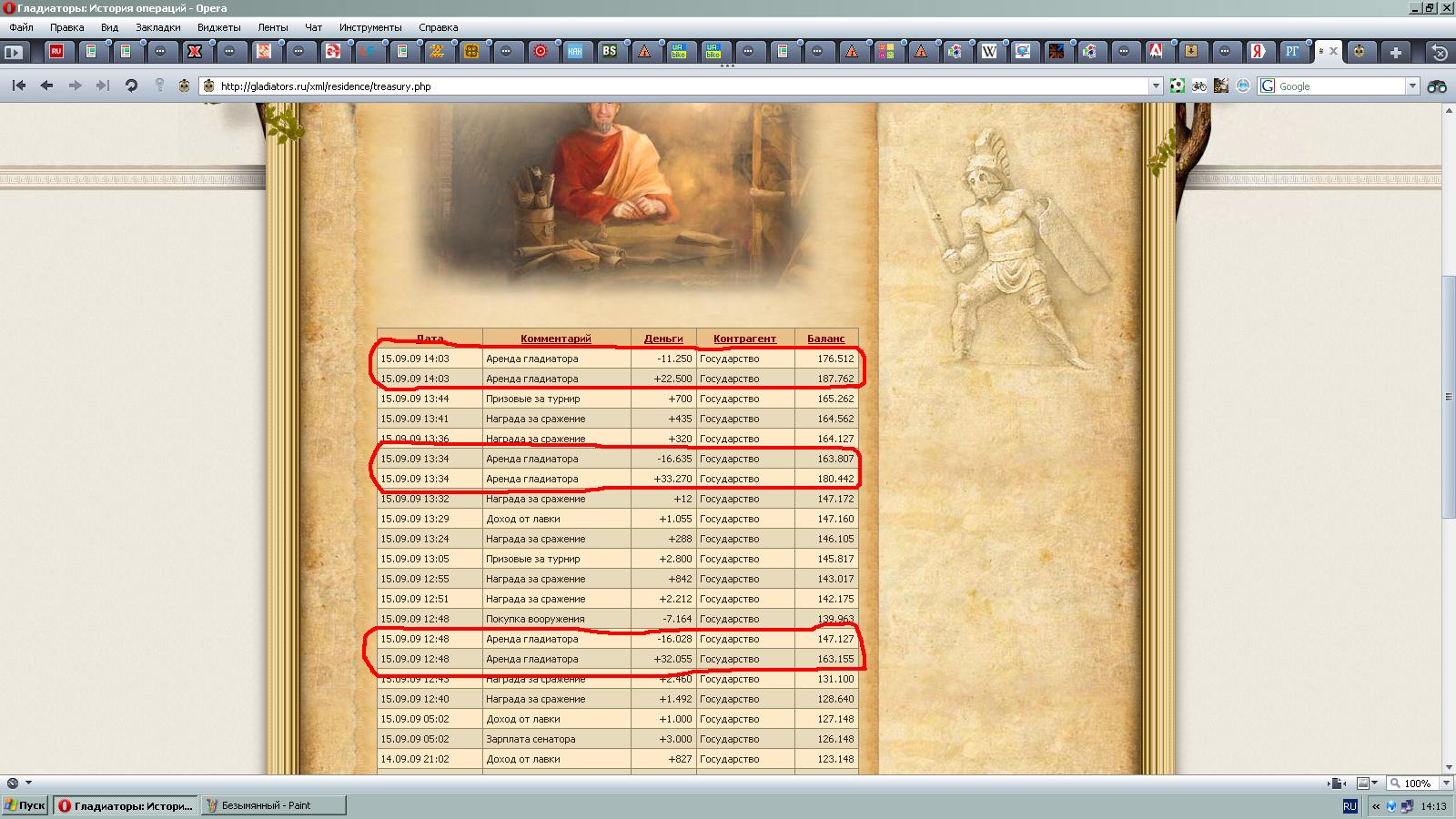The image size is (1456, 819).
Task: Expand the Google search engine dropdown
Action: pyautogui.click(x=1412, y=86)
